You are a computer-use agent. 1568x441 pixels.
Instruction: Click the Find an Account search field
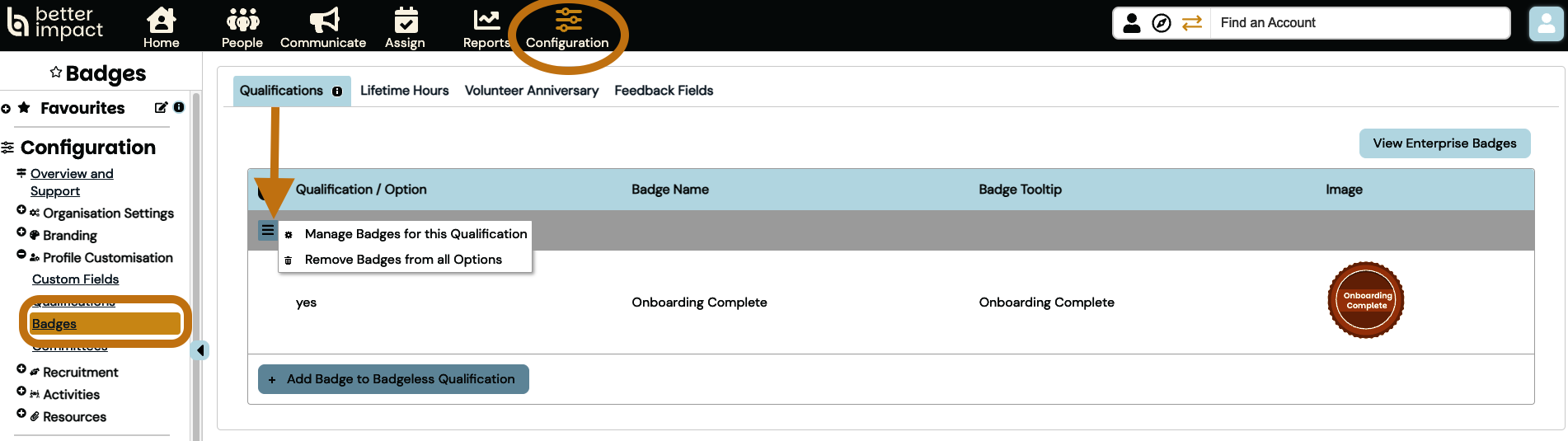[x=1360, y=23]
